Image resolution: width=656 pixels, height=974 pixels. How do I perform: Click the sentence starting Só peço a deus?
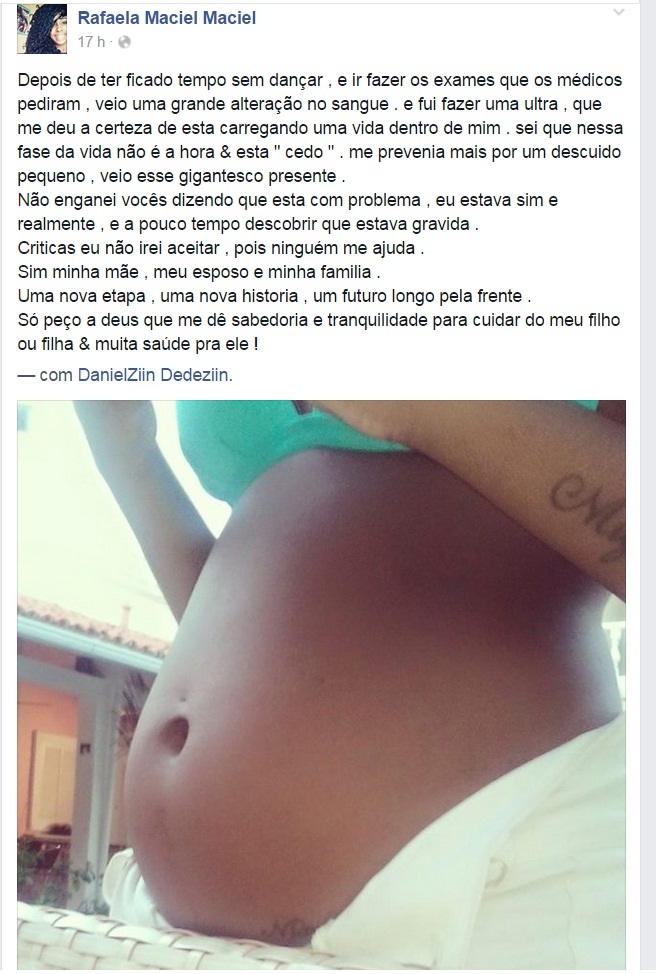(x=319, y=332)
